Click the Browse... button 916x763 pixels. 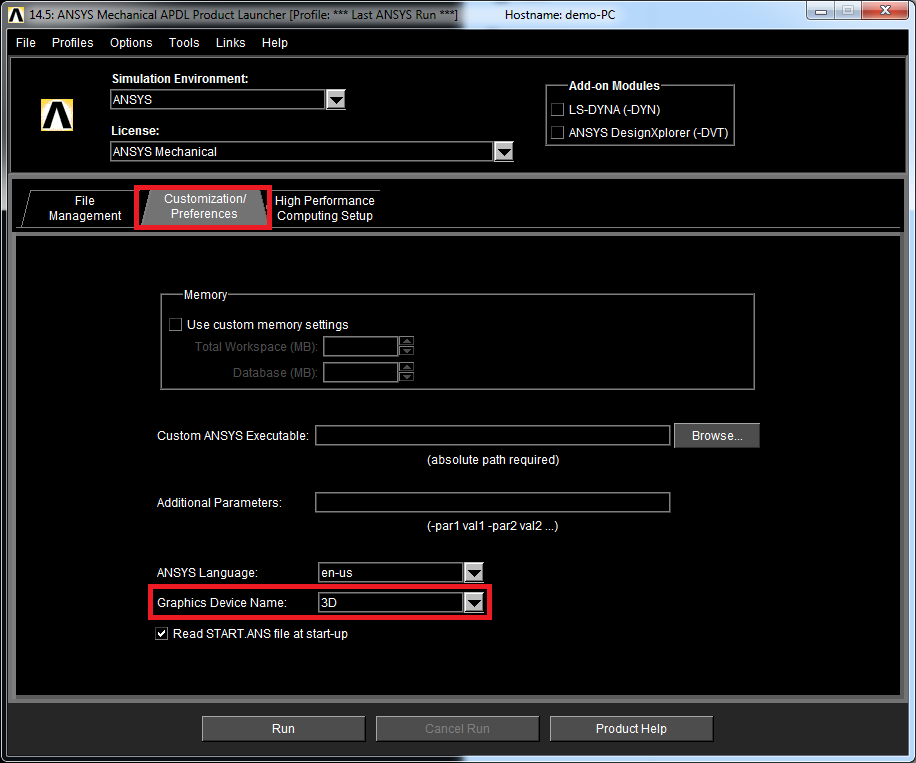pos(717,435)
